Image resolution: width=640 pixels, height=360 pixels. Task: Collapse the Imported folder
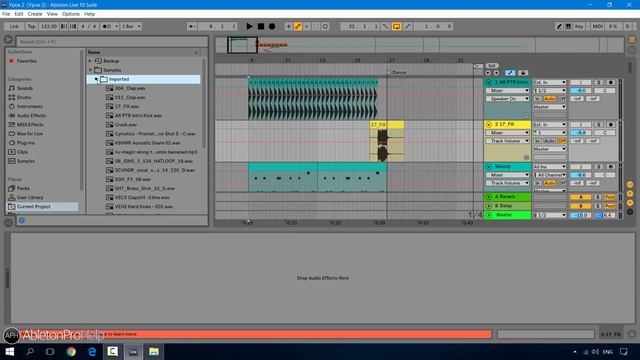96,79
